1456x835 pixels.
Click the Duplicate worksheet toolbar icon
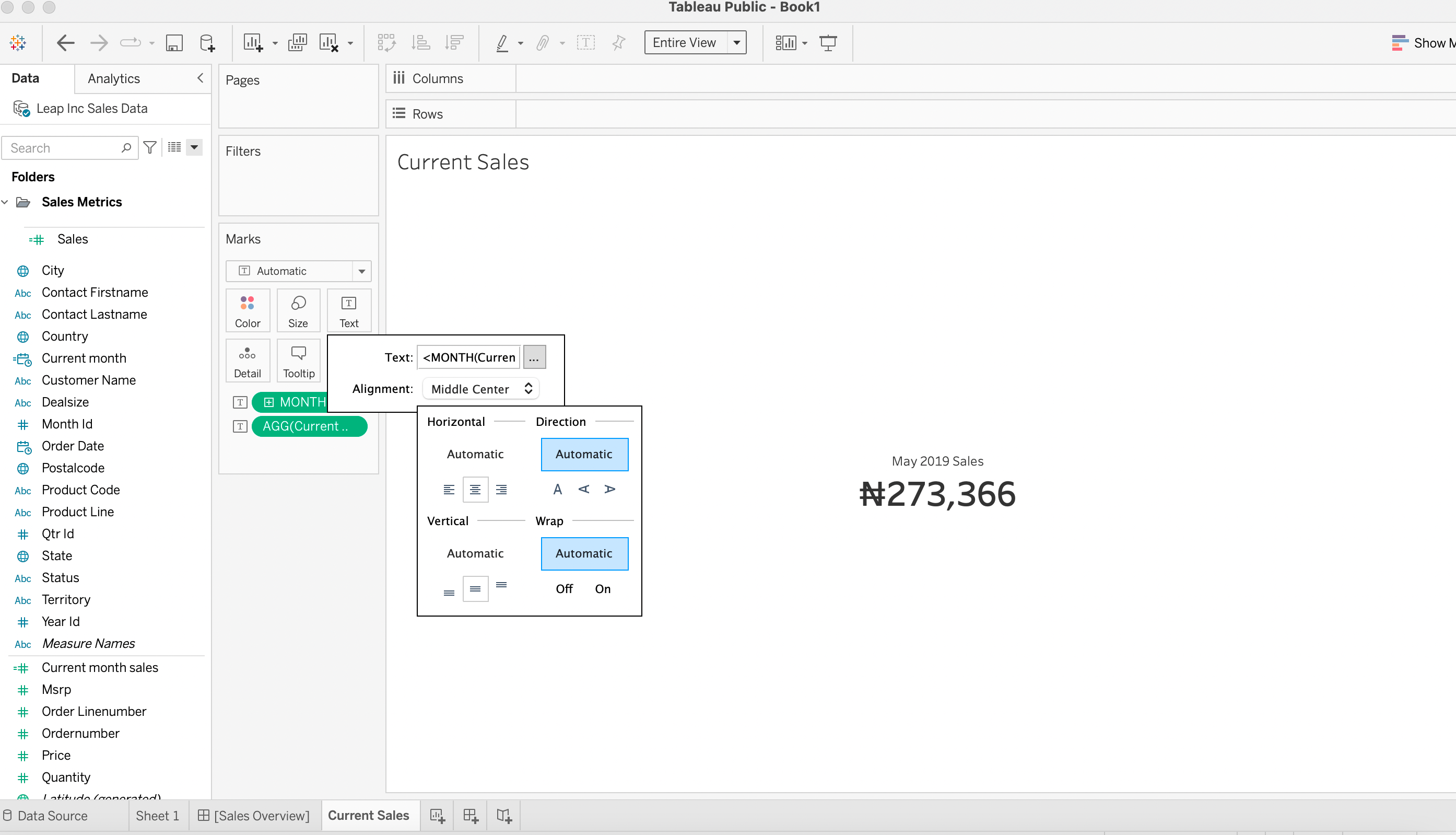pyautogui.click(x=297, y=43)
